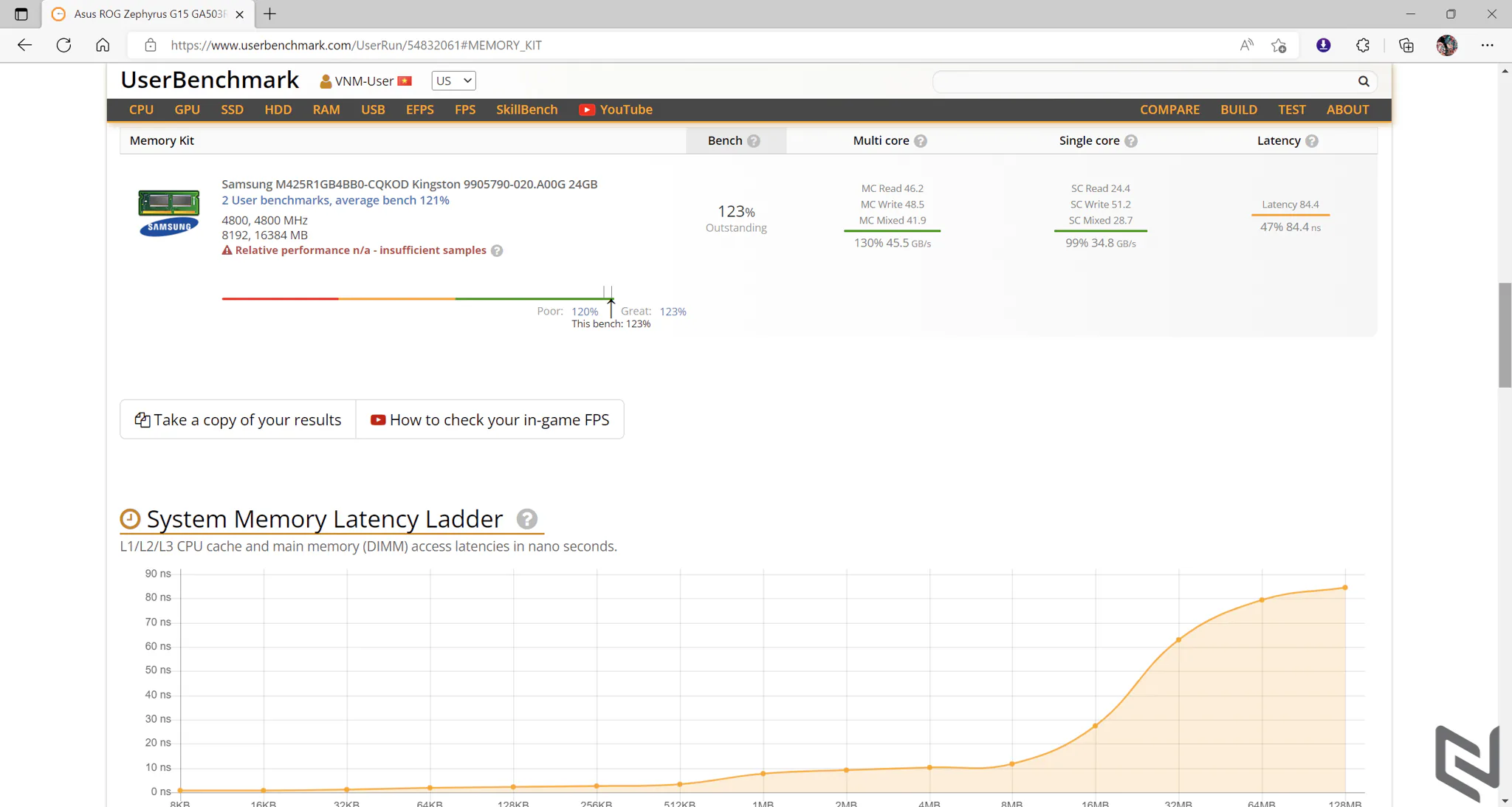Close the Asus ROG Zephyrus tab

click(x=239, y=14)
